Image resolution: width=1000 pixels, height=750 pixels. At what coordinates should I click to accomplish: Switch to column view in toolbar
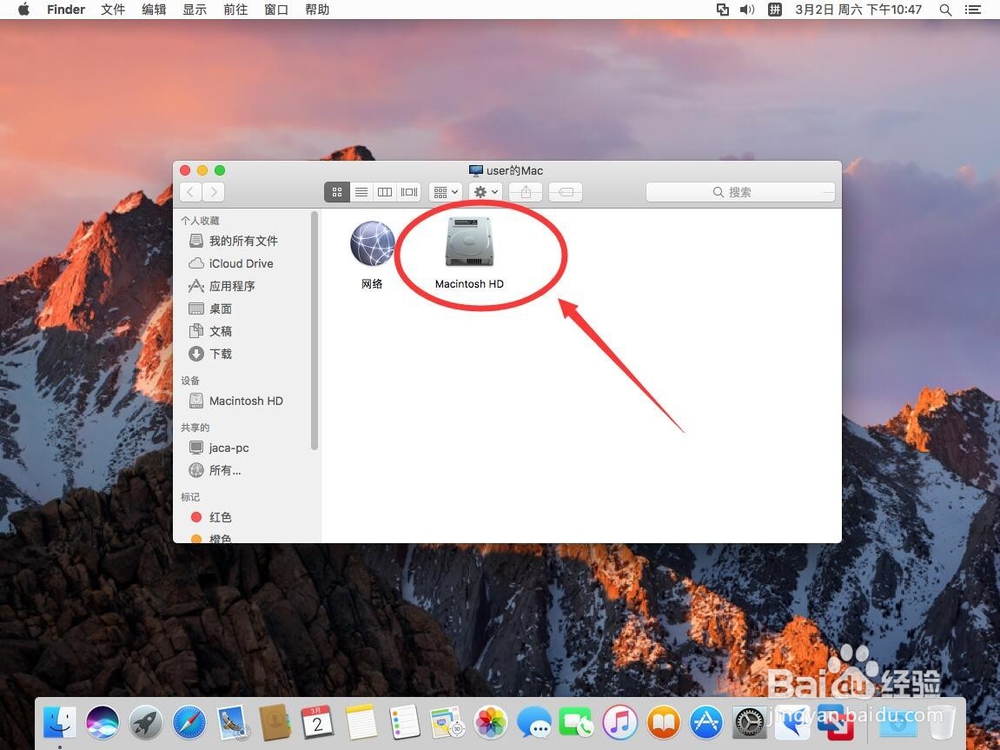pyautogui.click(x=385, y=192)
